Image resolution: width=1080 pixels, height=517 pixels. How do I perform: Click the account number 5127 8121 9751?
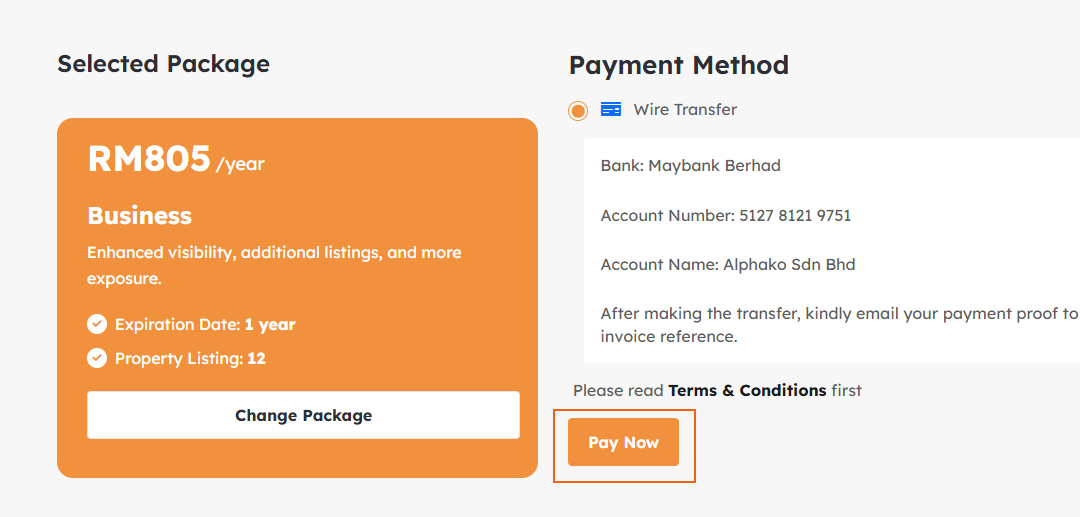795,215
